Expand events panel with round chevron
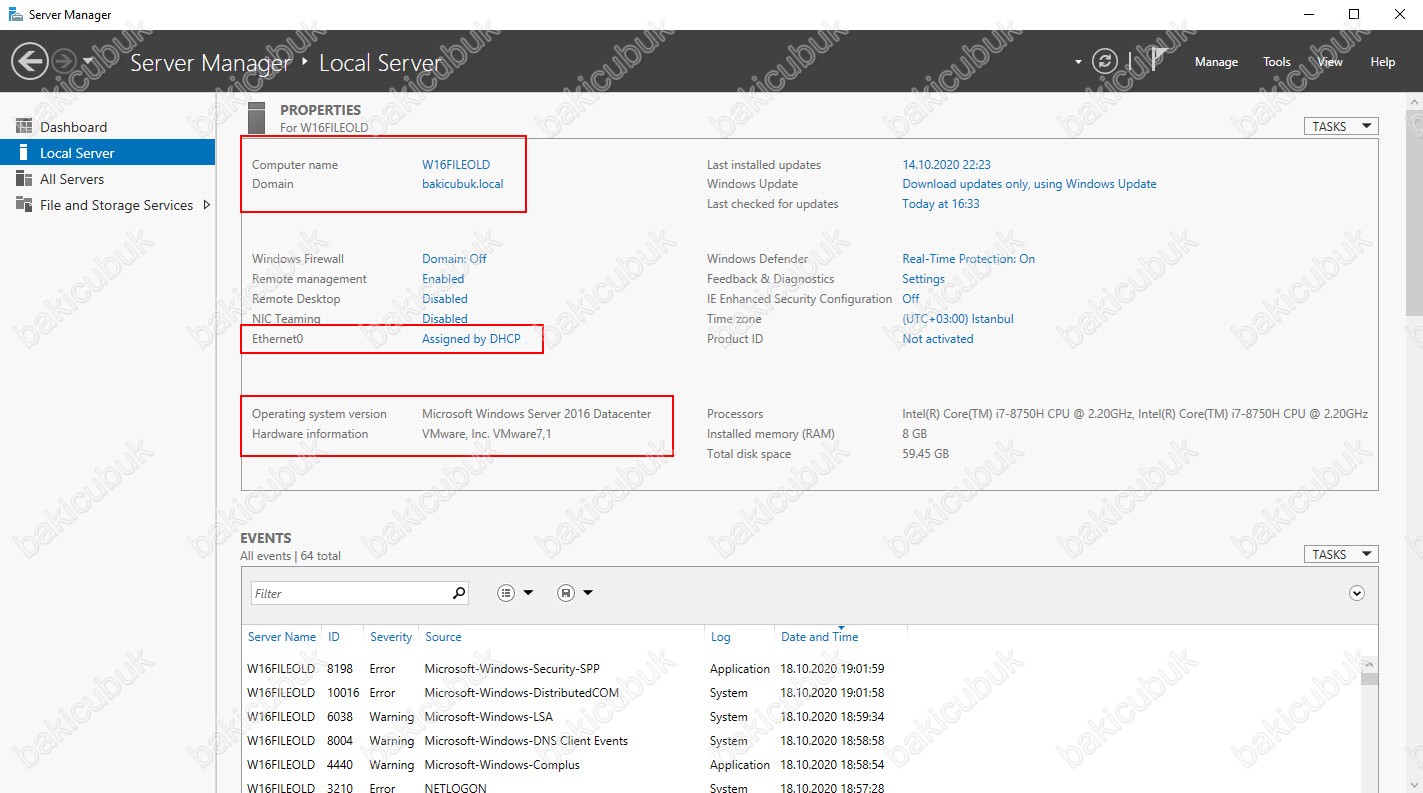The height and width of the screenshot is (793, 1423). coord(1357,593)
